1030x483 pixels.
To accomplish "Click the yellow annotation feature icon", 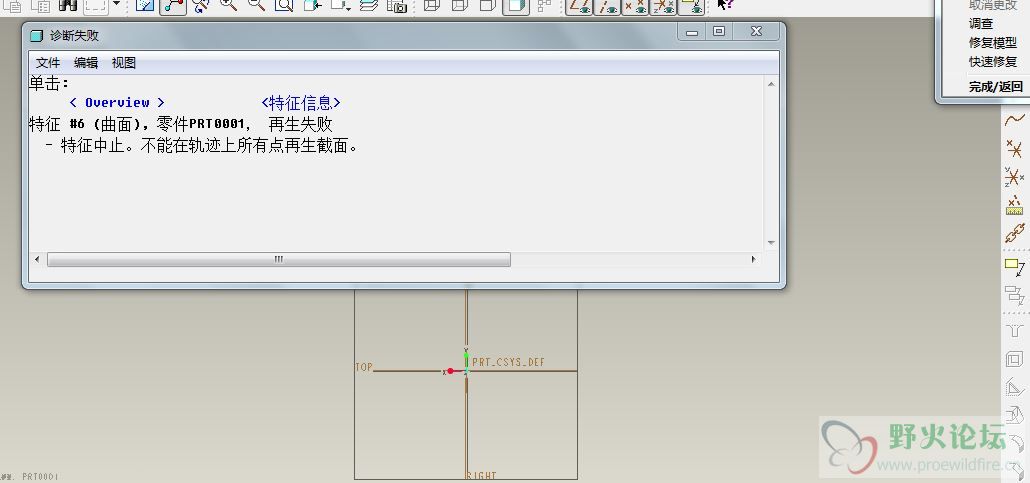I will (x=1014, y=267).
